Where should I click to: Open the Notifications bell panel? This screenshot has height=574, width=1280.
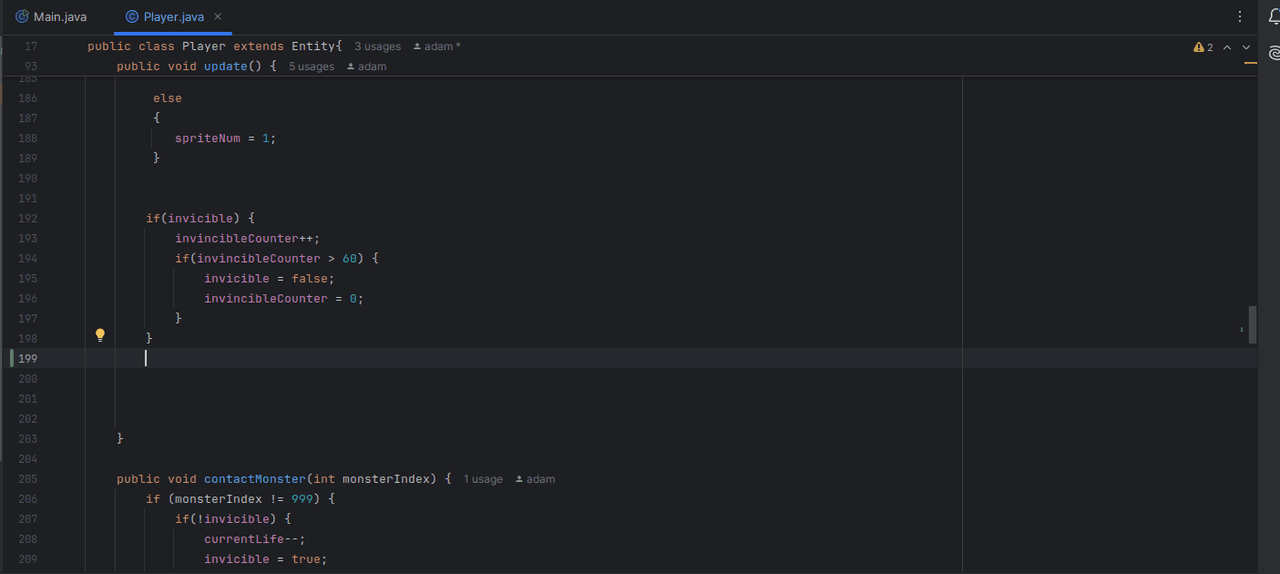[1274, 17]
